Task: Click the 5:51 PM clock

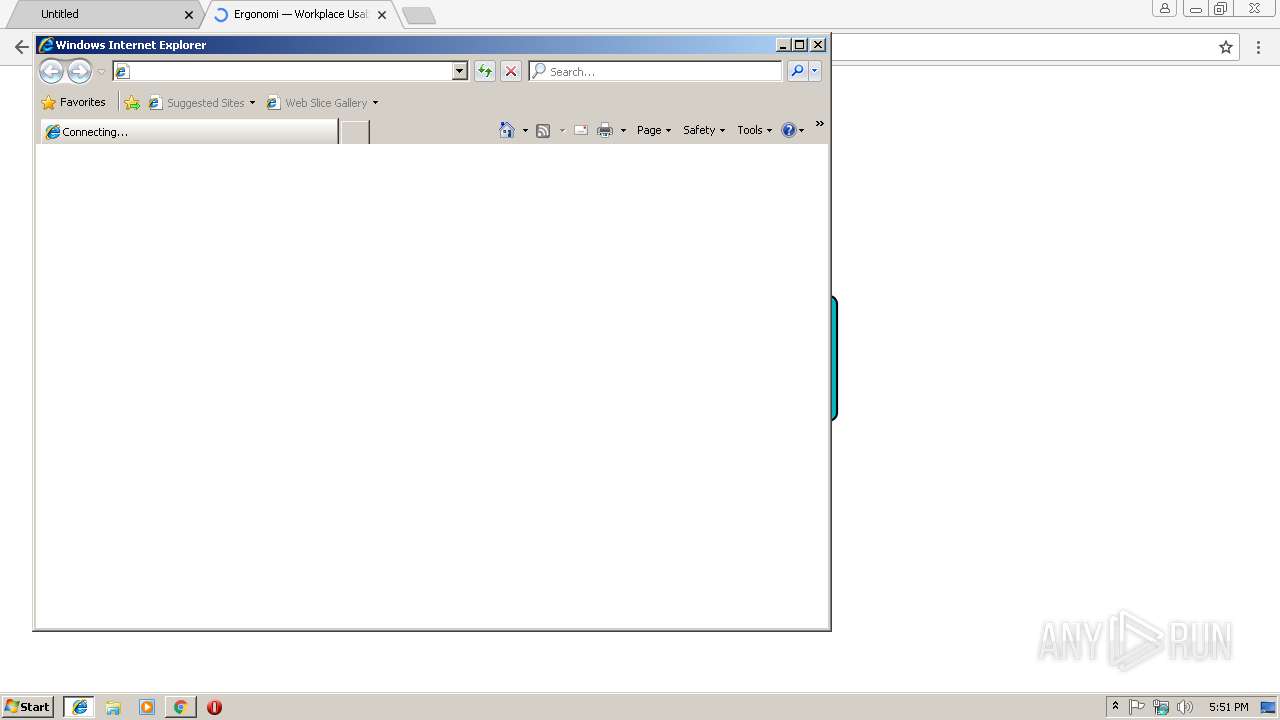Action: (x=1228, y=707)
